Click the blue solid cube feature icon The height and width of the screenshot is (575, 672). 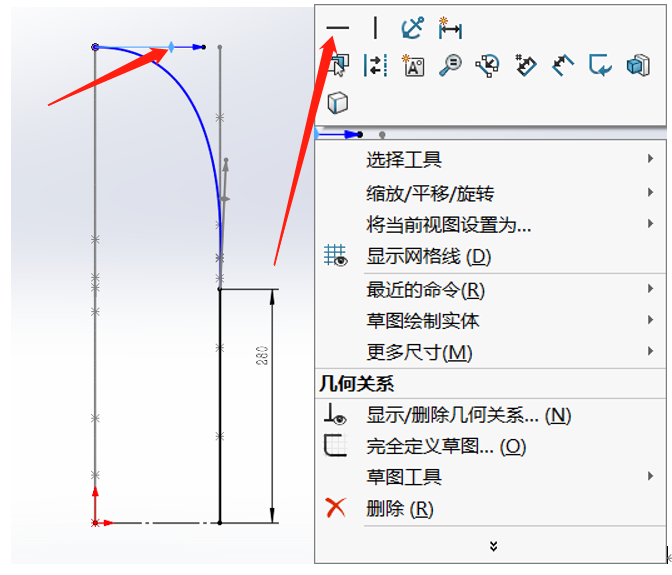[x=638, y=66]
